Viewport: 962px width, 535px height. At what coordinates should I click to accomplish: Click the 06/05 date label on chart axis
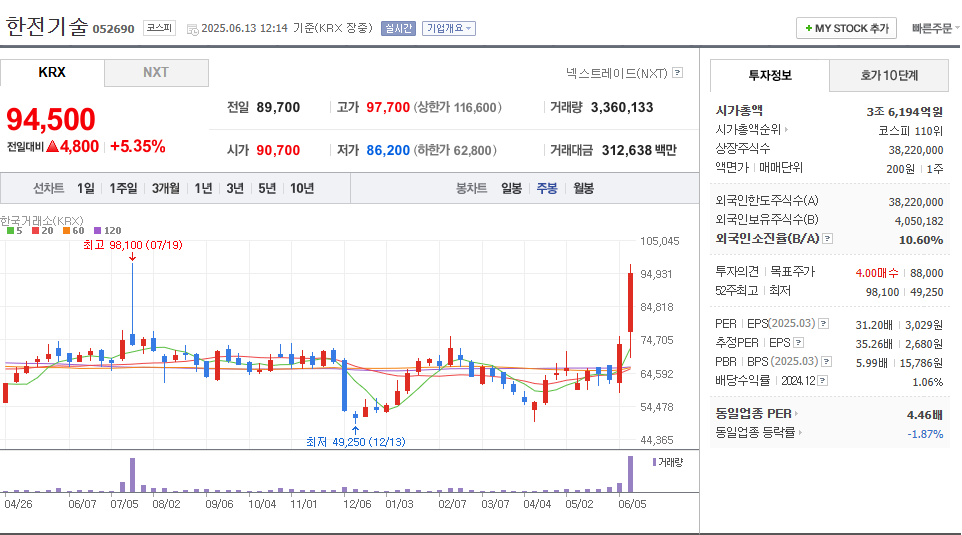632,504
